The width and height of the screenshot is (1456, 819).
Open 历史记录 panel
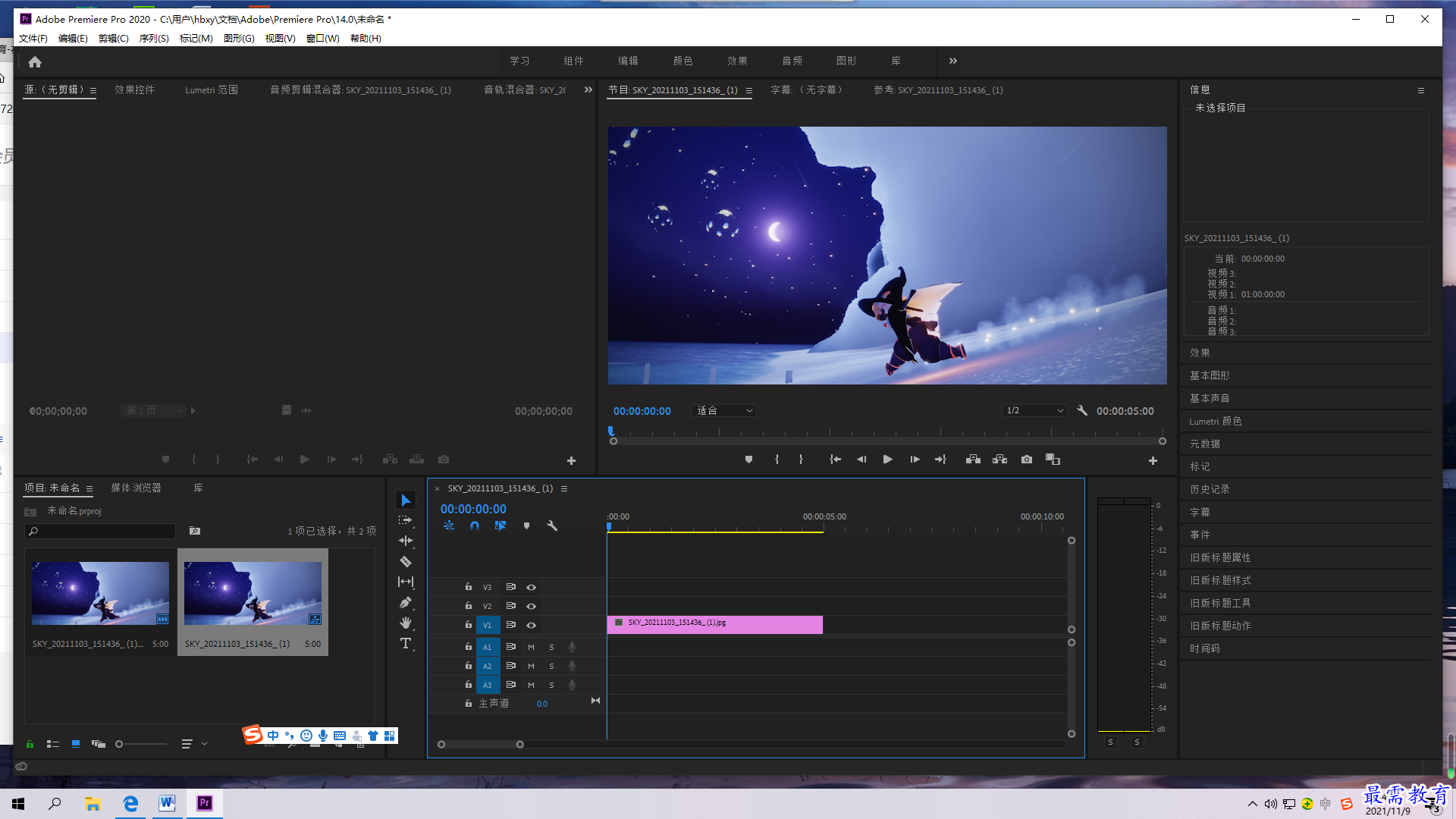1210,489
